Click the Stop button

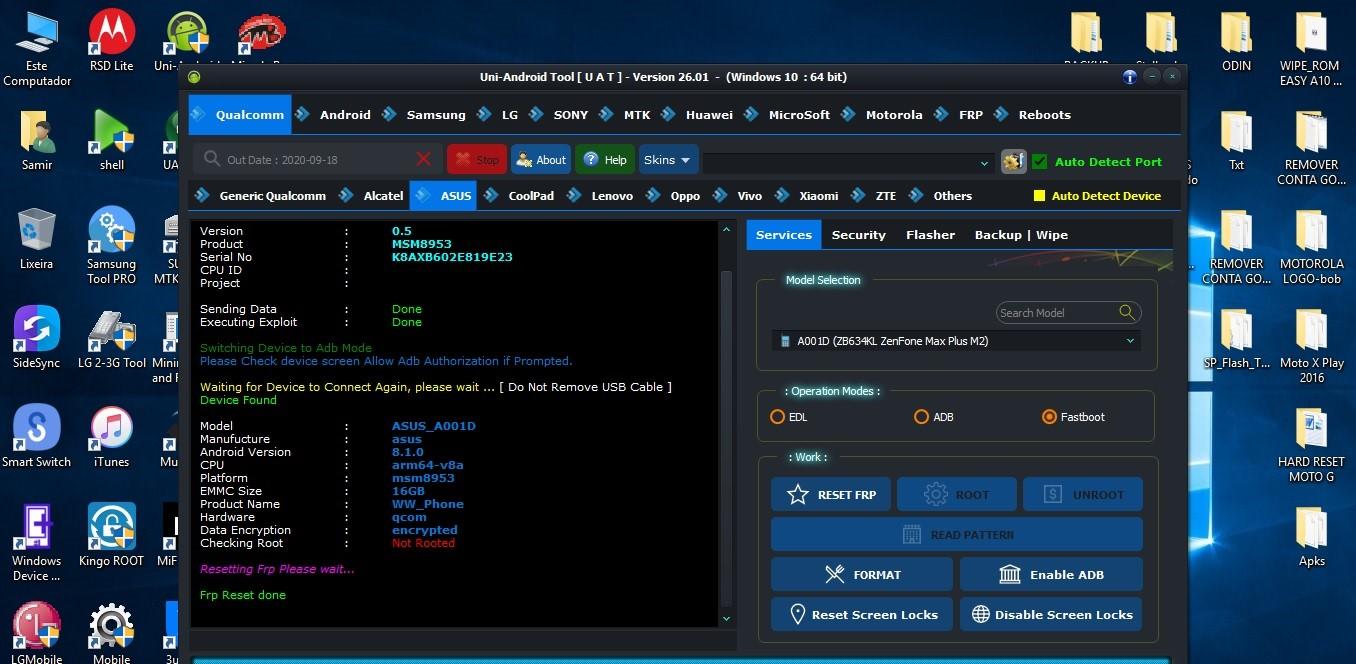[477, 160]
